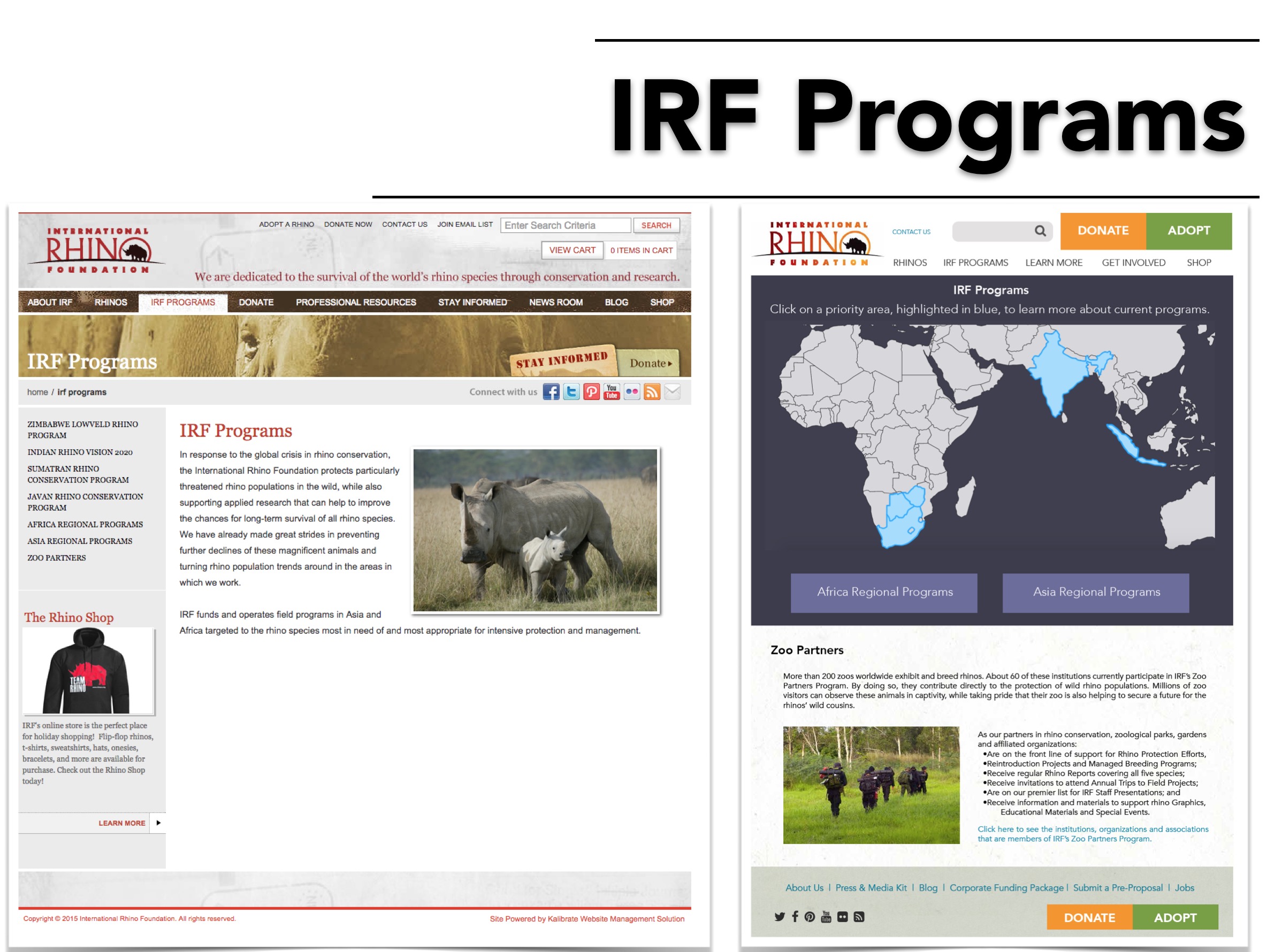The image size is (1282, 952).
Task: Click YouTube icon in new site footer
Action: click(x=826, y=916)
